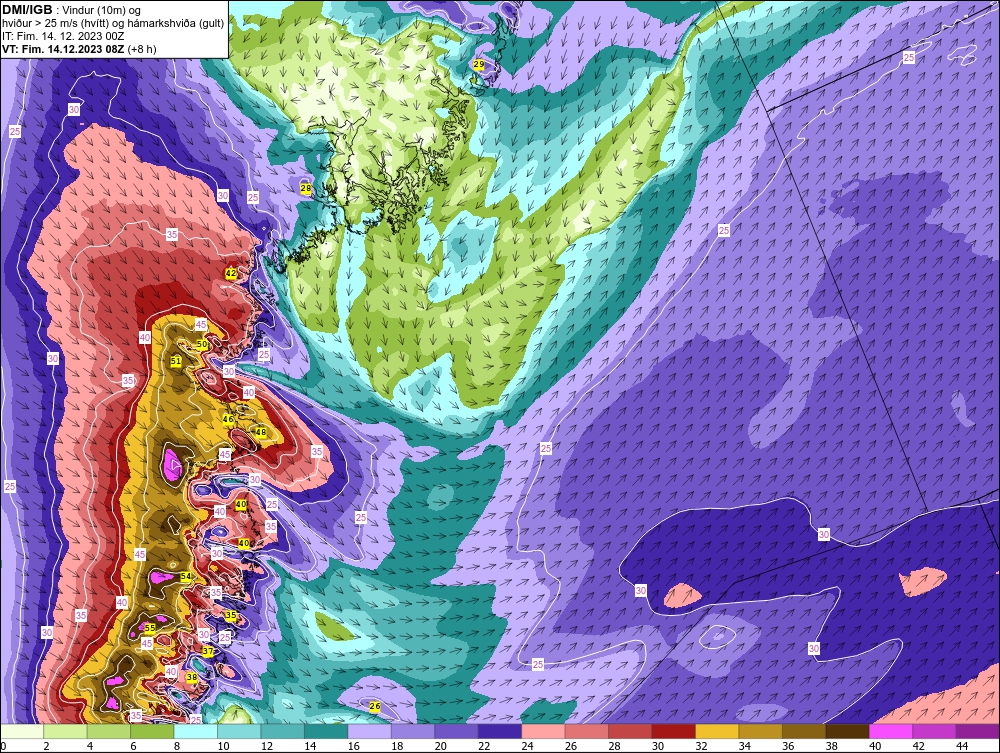Click the legend scale number 32
Viewport: 1000px width, 753px height.
(701, 747)
